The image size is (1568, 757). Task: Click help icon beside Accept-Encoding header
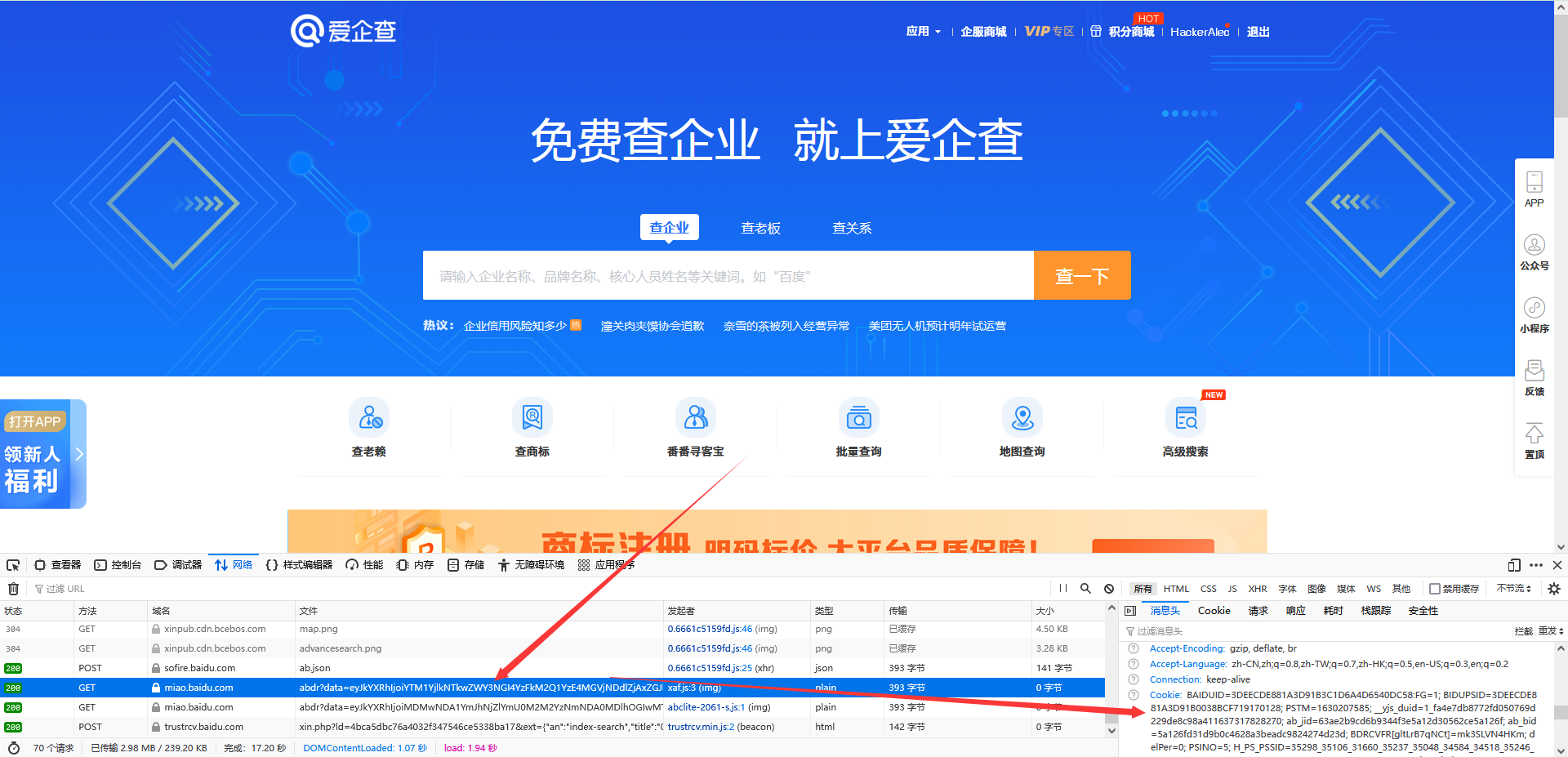[1134, 648]
